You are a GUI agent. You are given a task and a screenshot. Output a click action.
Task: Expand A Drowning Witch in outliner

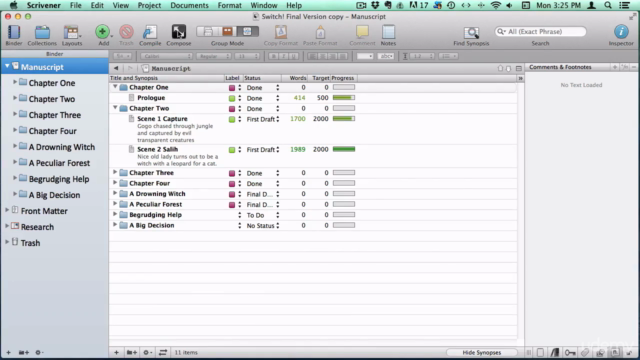tap(115, 193)
